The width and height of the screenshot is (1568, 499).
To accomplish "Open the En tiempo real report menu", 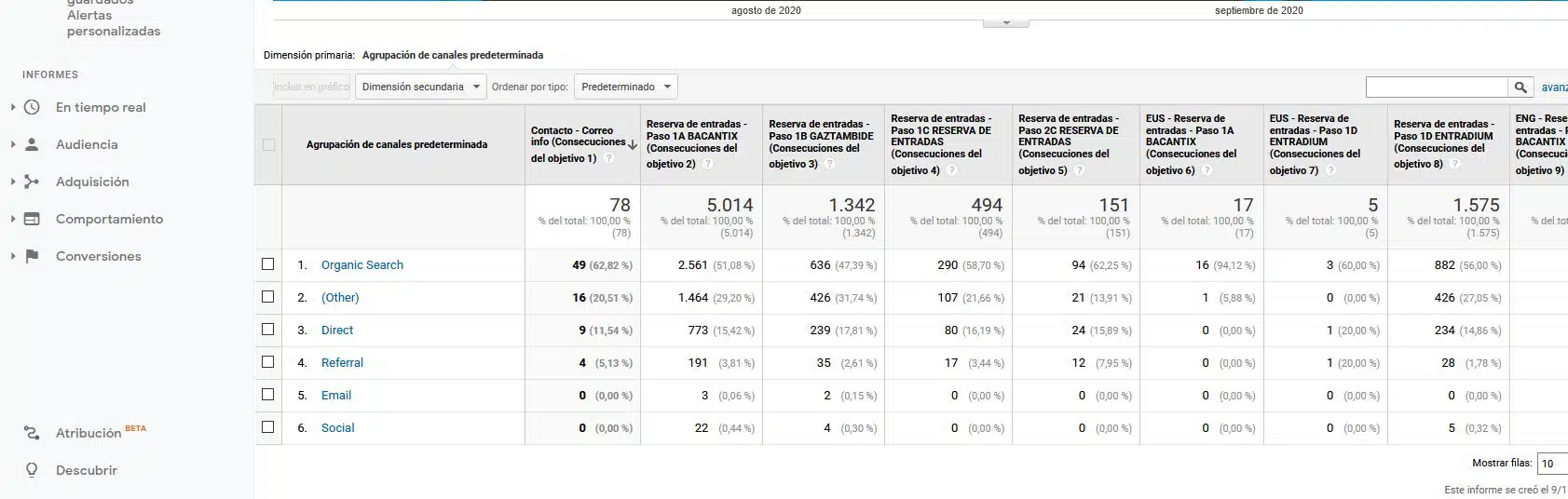I will click(101, 107).
